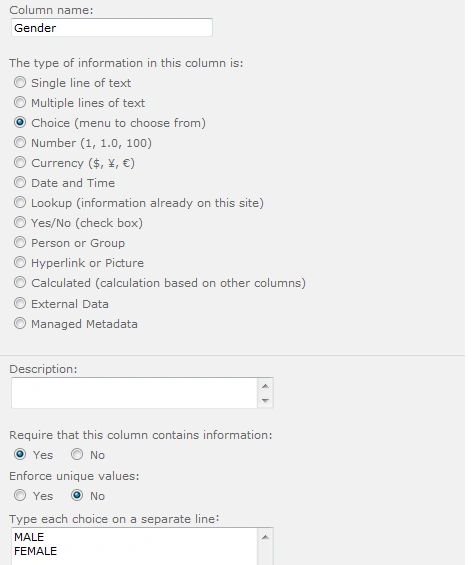Select Managed Metadata column type

(x=20, y=324)
